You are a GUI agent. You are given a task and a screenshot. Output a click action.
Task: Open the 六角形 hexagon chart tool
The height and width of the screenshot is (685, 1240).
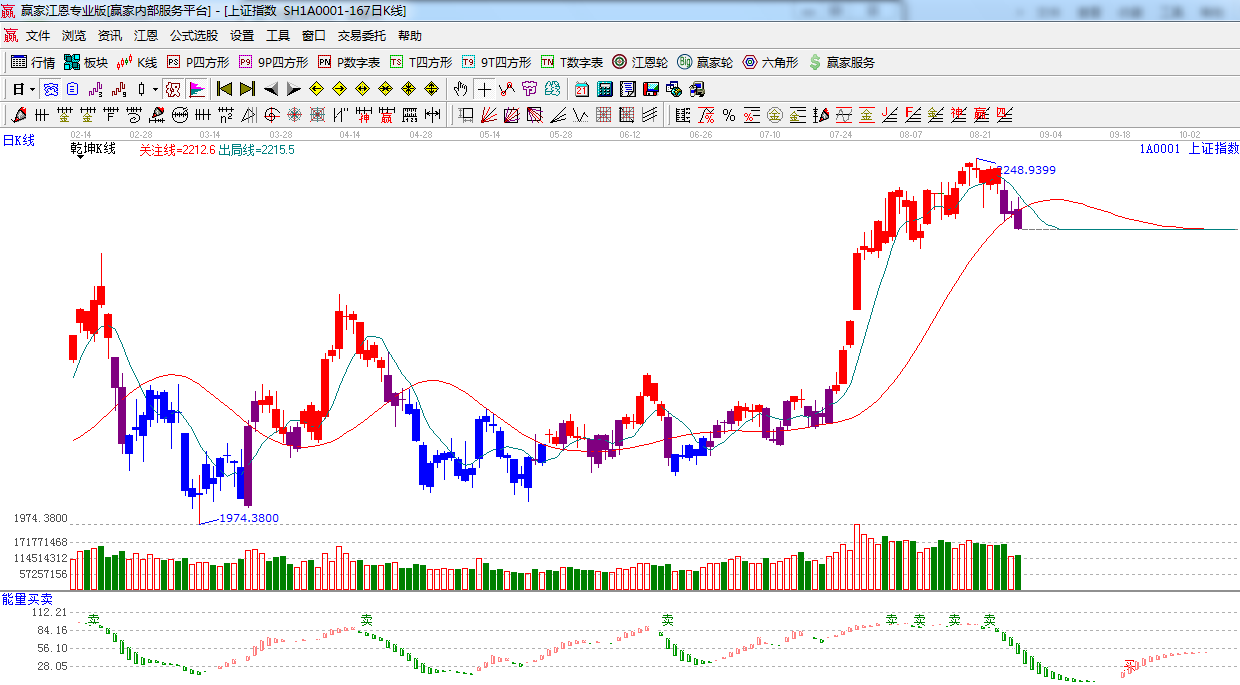click(769, 62)
